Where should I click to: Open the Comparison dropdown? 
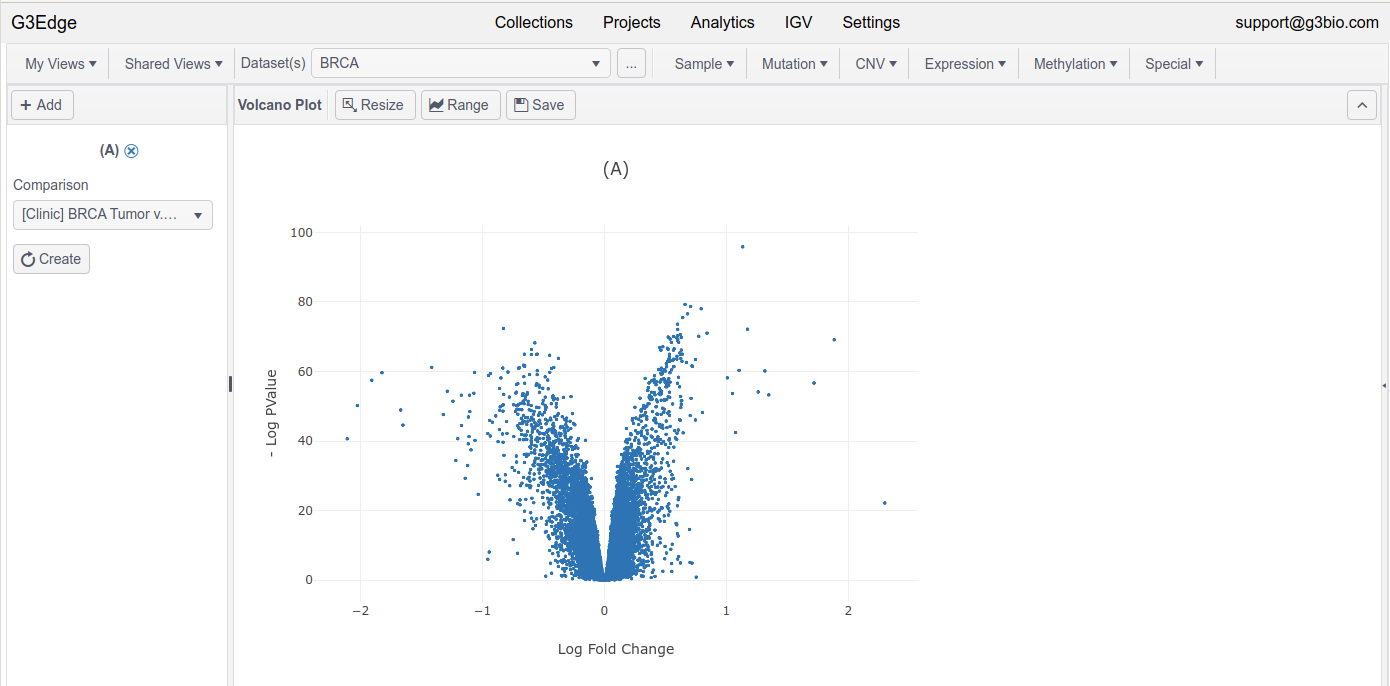click(x=113, y=215)
